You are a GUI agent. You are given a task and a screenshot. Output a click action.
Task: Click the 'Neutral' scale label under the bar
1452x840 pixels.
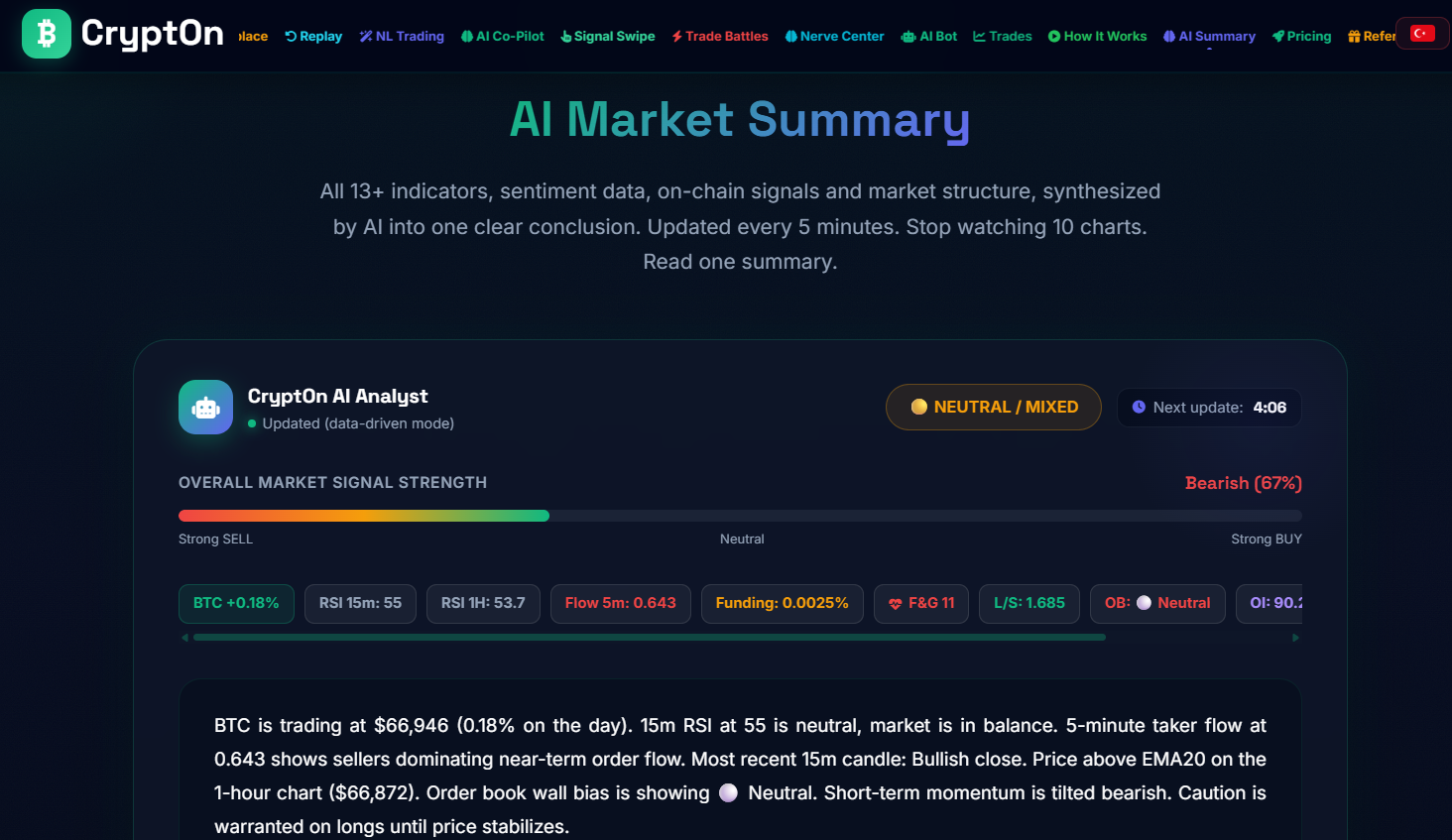pyautogui.click(x=742, y=540)
